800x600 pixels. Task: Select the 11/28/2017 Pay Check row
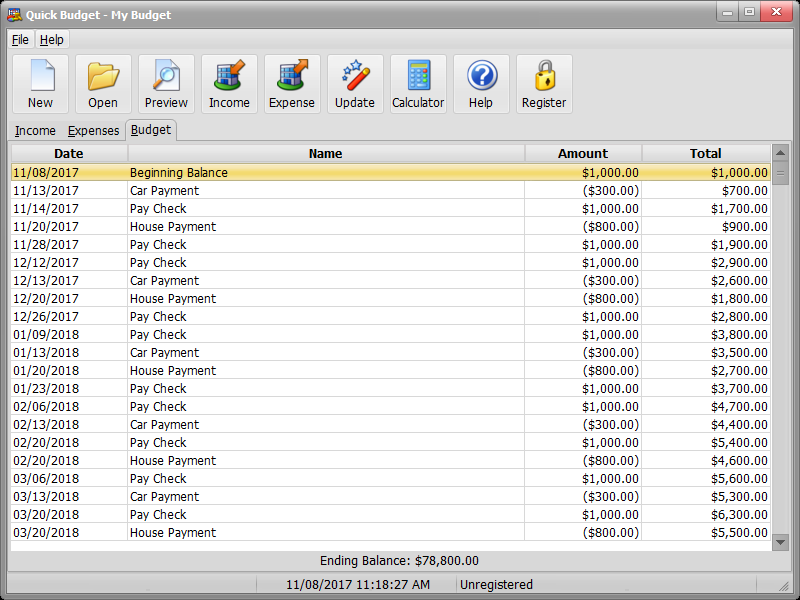pos(390,244)
